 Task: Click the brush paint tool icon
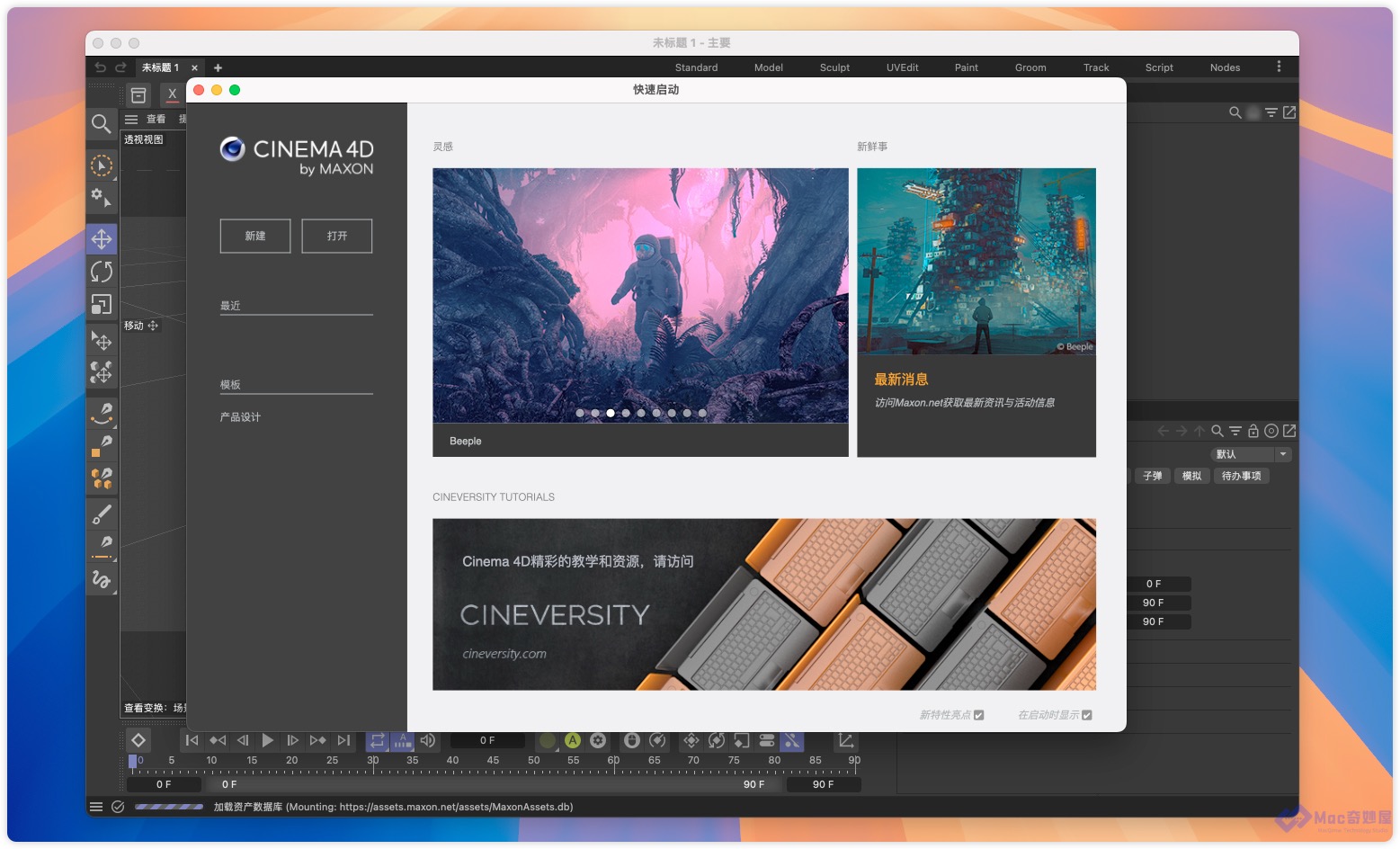[x=102, y=514]
